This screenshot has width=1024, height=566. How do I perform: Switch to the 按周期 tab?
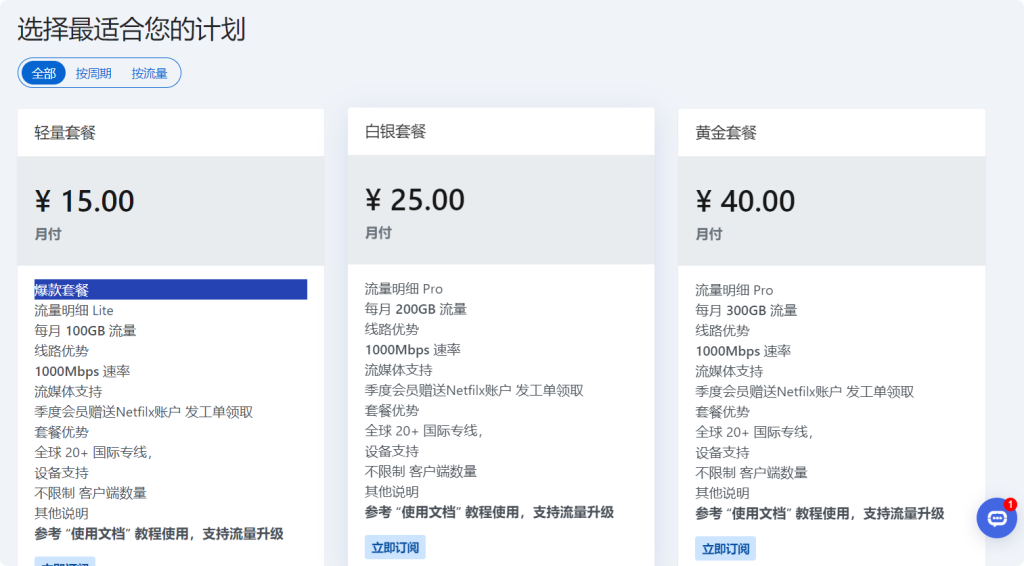tap(94, 73)
